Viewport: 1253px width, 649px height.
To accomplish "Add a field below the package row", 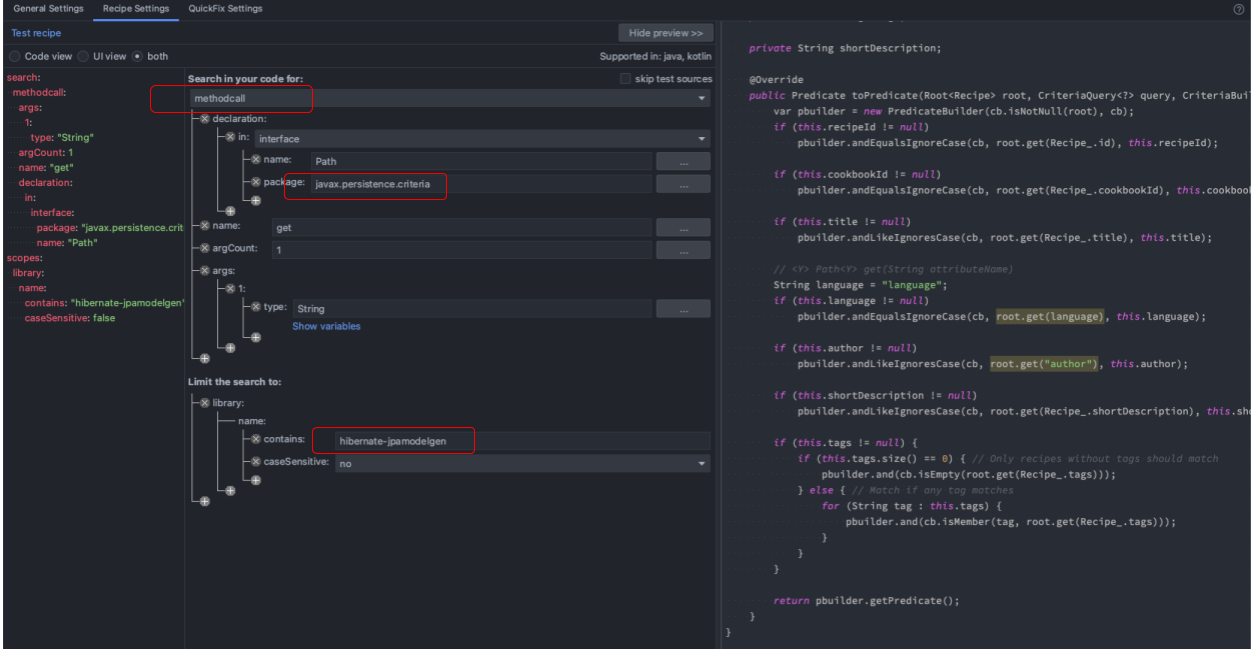I will click(255, 200).
